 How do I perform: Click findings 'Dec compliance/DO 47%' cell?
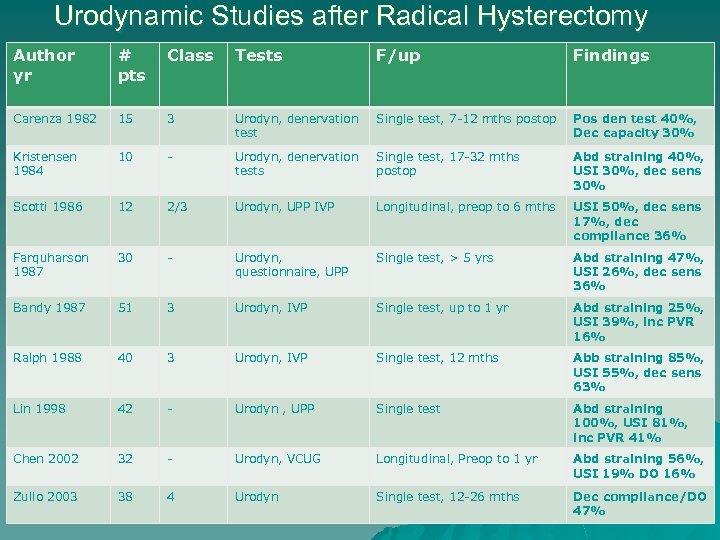point(640,504)
